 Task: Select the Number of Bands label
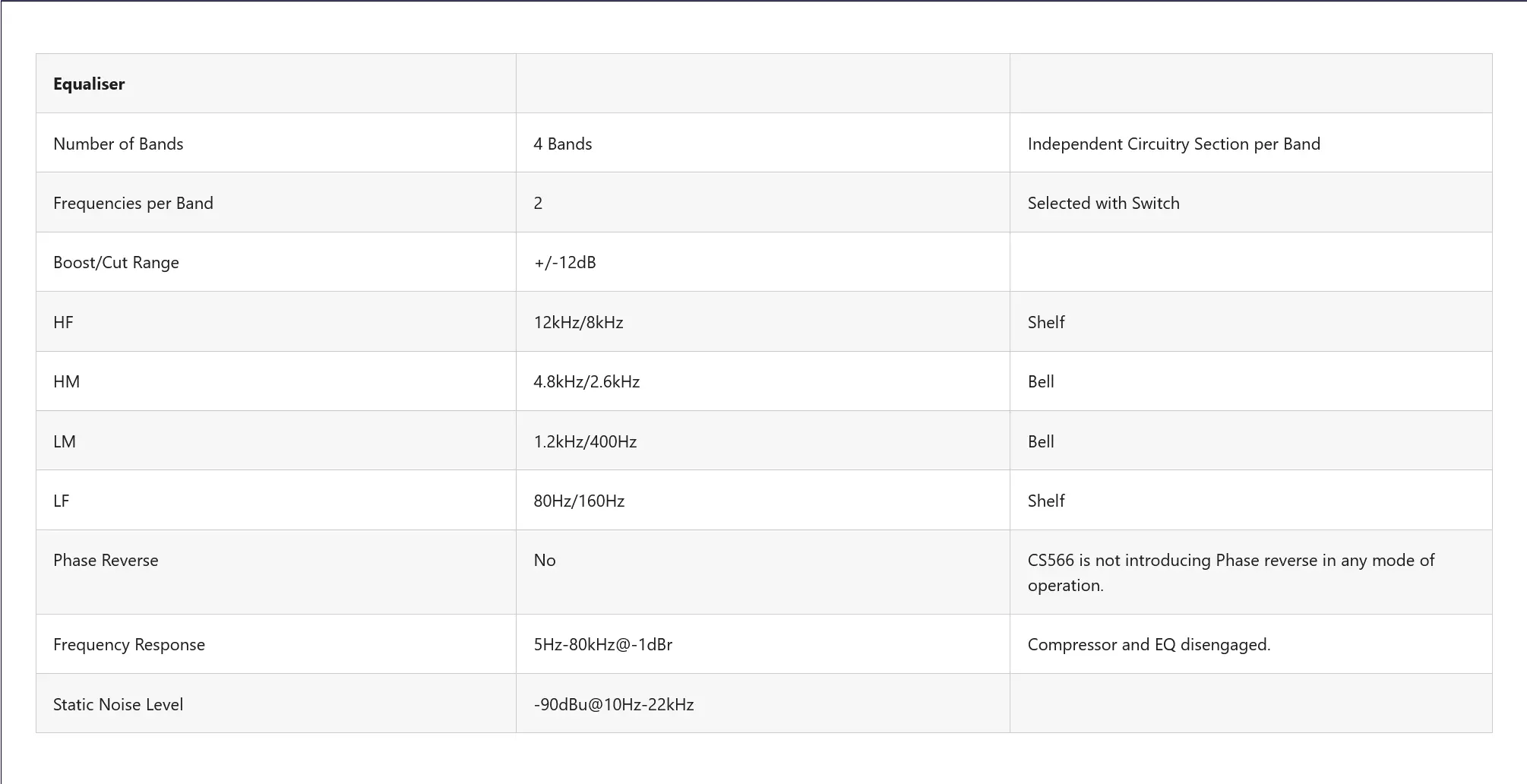119,144
